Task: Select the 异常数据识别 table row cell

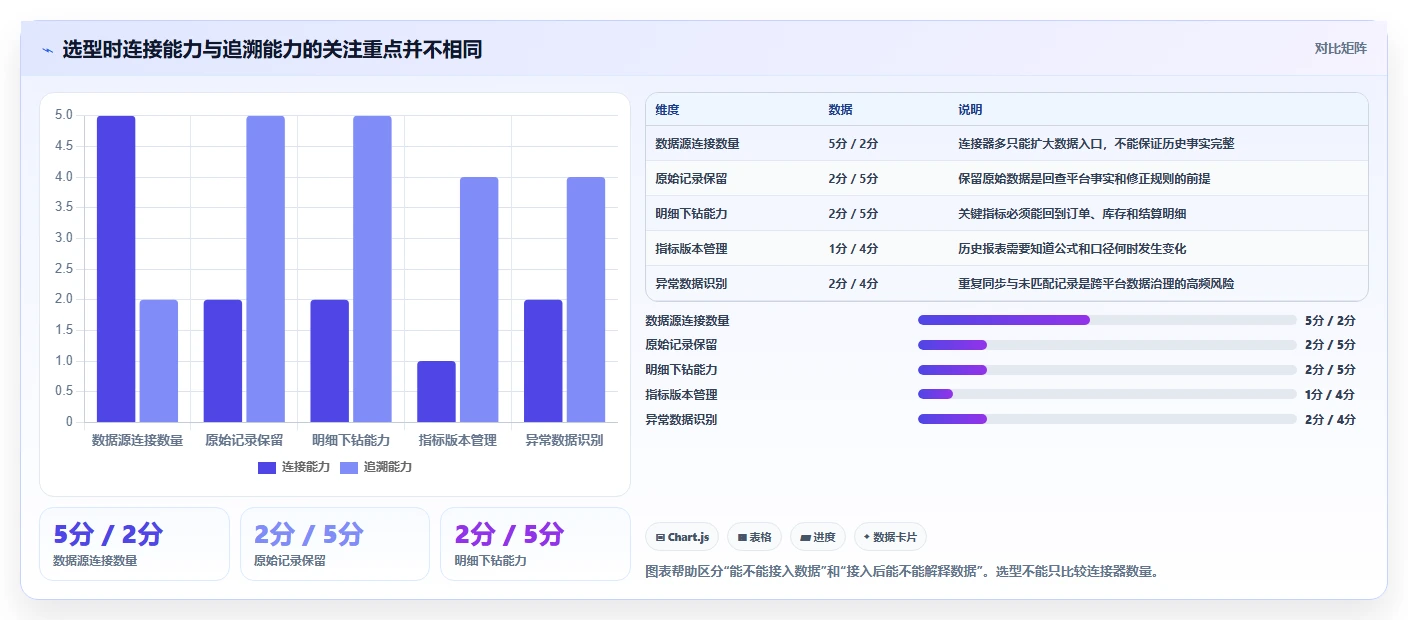Action: pos(691,284)
